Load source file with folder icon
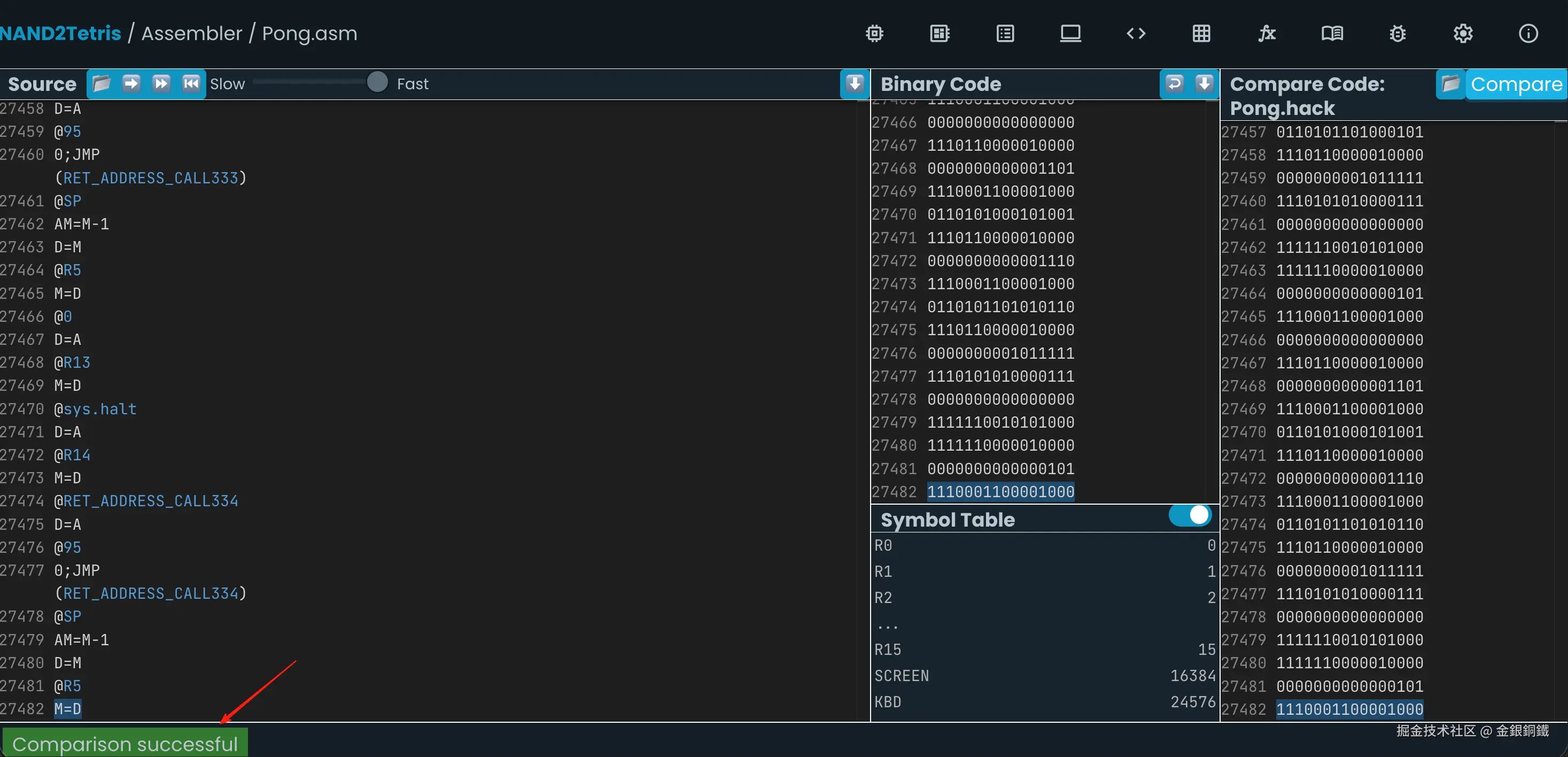 point(102,83)
